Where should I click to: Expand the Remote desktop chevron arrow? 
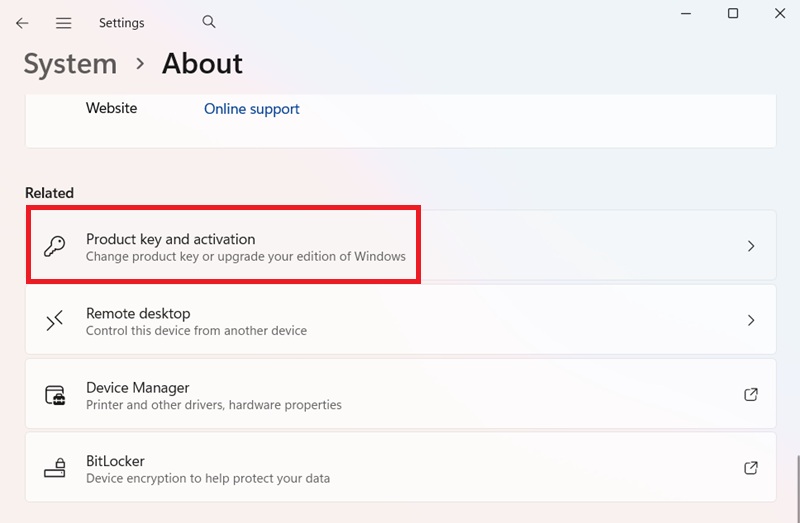coord(751,320)
